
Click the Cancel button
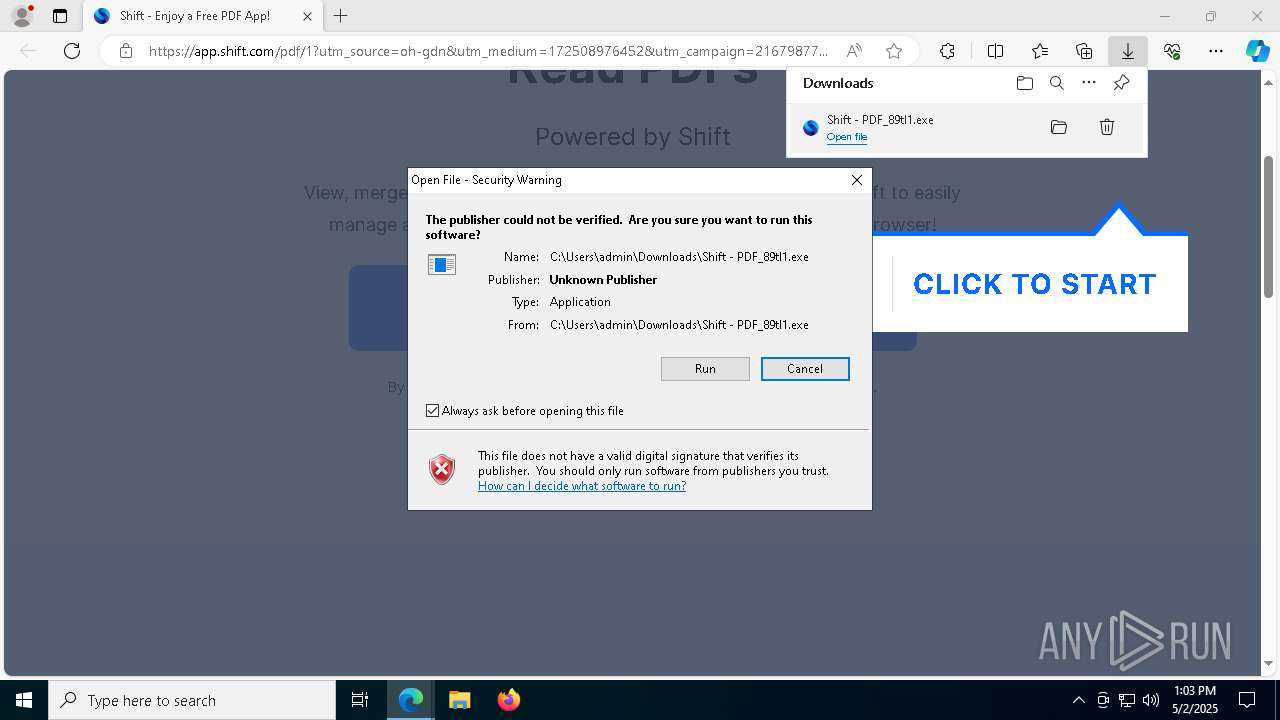click(x=805, y=369)
